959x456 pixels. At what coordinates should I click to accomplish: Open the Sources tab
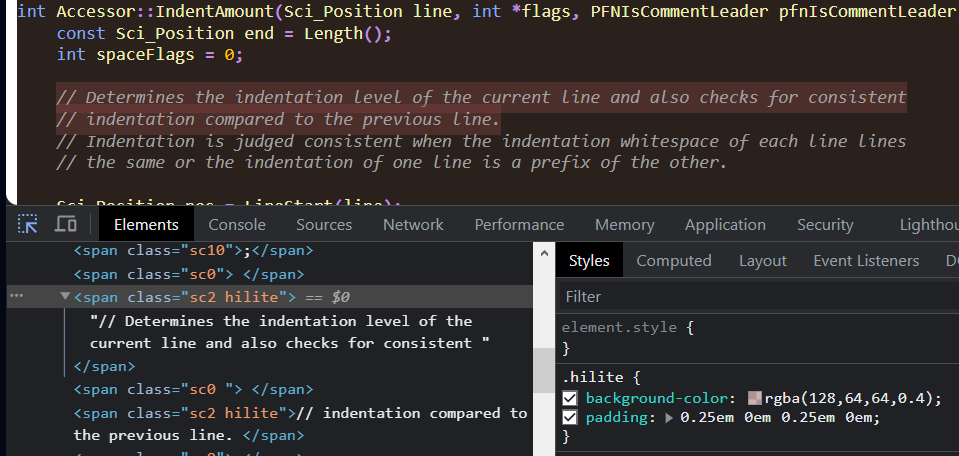(x=324, y=225)
